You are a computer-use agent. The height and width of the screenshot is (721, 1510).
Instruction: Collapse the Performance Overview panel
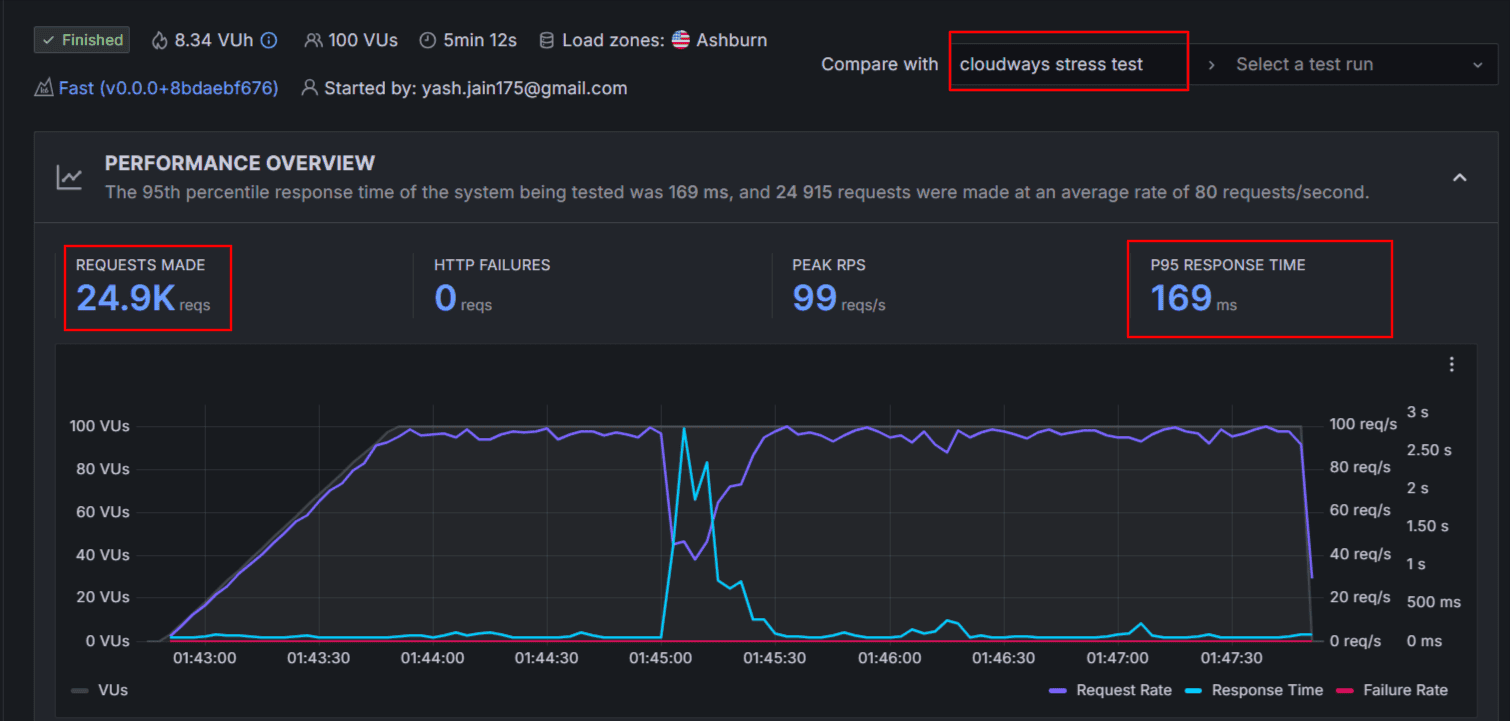[1460, 177]
